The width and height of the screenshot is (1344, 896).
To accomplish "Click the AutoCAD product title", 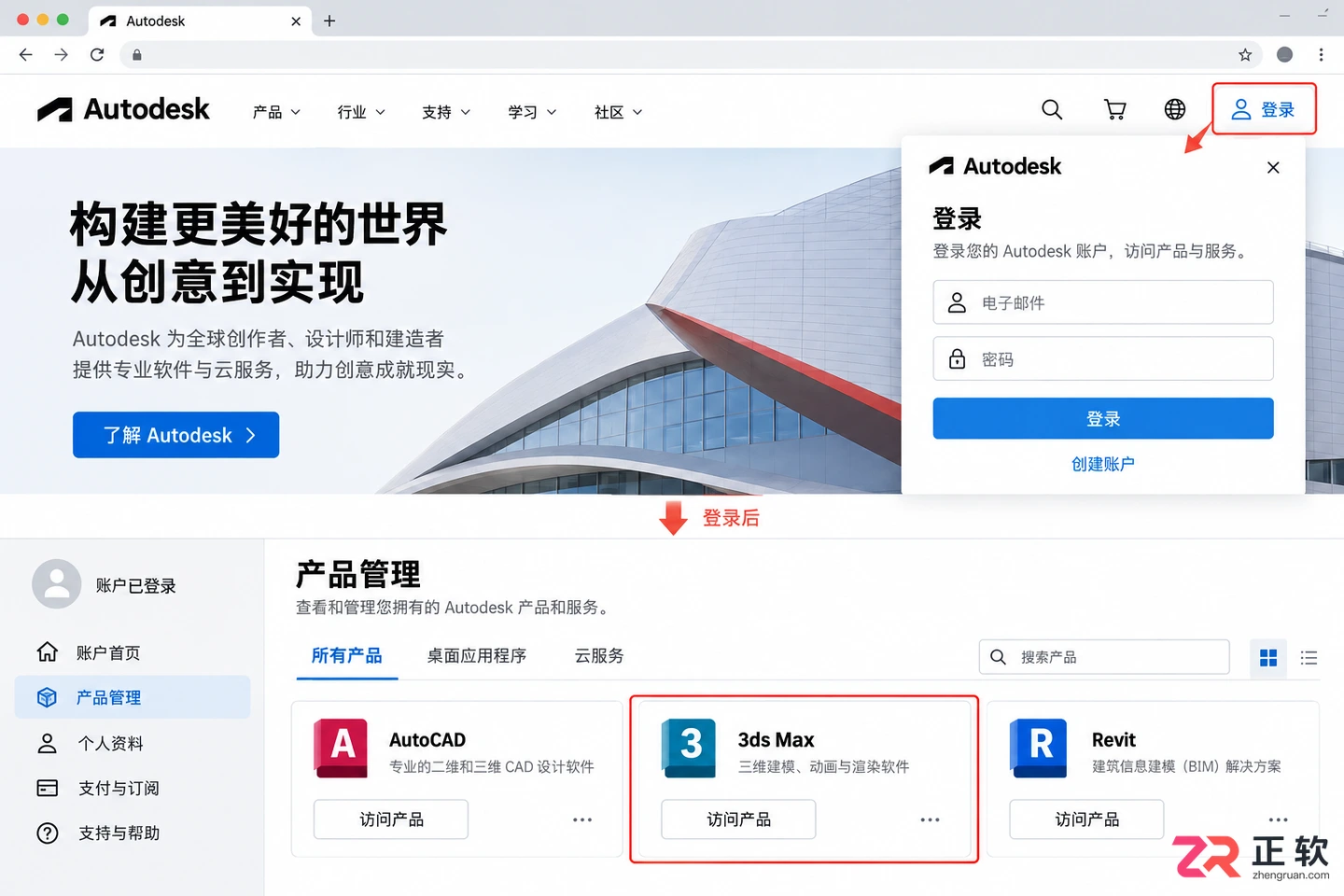I will click(427, 740).
